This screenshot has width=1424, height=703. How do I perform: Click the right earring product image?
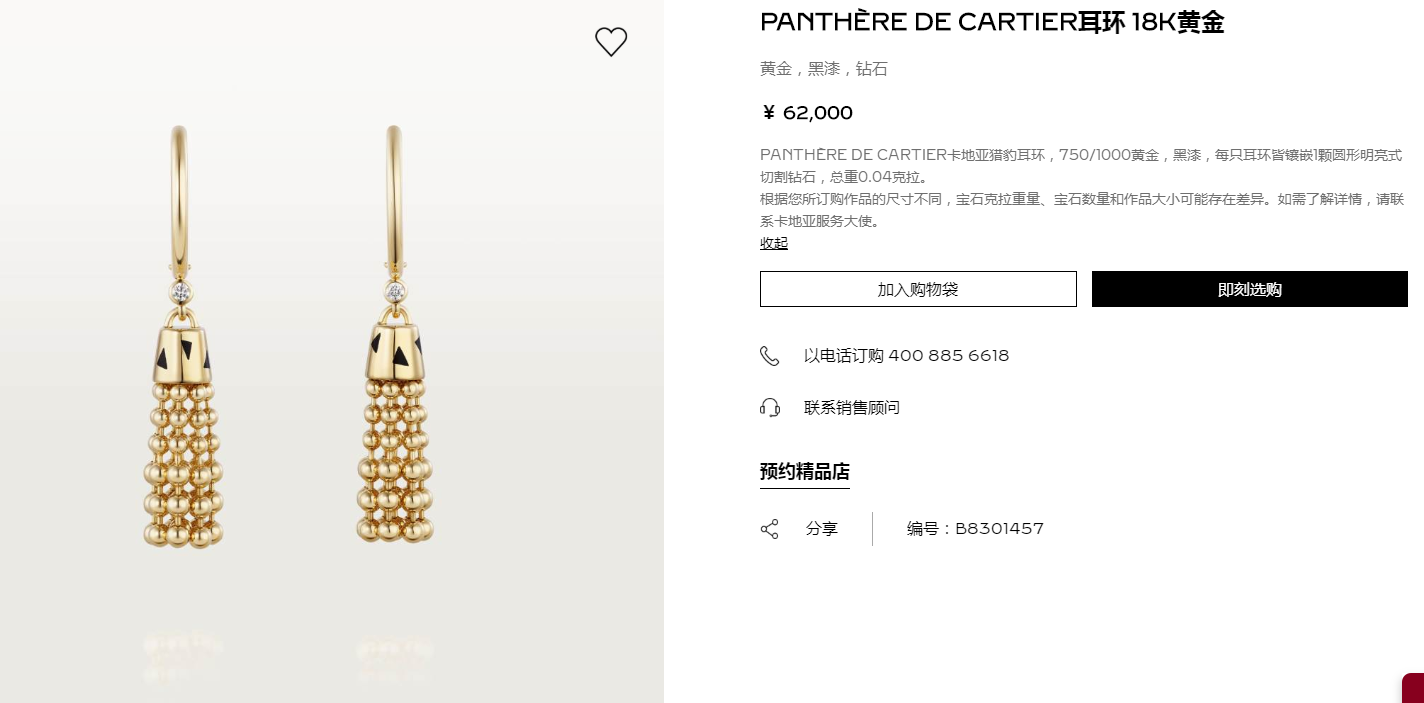tap(396, 335)
